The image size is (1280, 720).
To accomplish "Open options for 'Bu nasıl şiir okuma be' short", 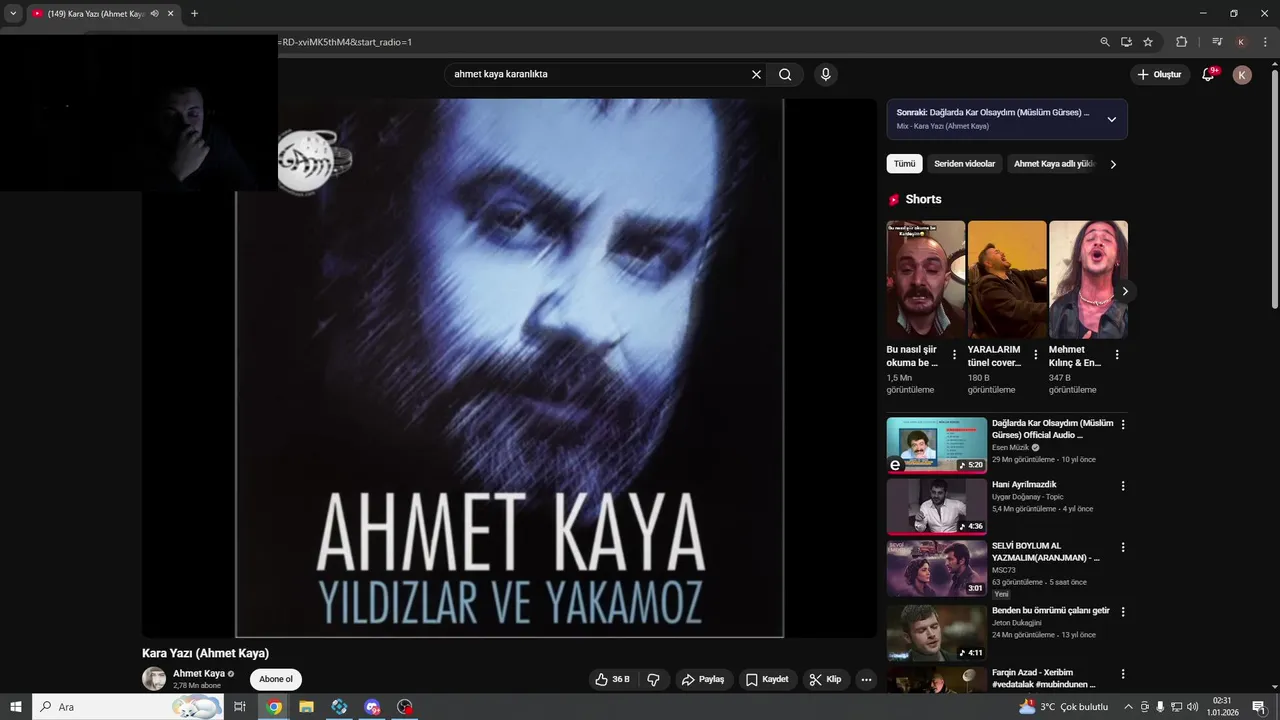I will [x=954, y=355].
